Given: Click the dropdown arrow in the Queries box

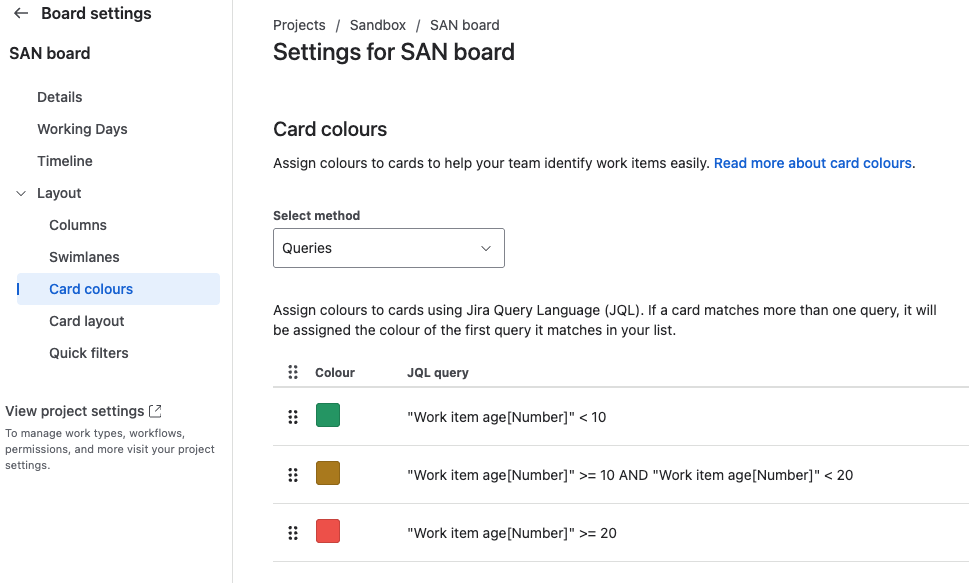Looking at the screenshot, I should pos(486,249).
